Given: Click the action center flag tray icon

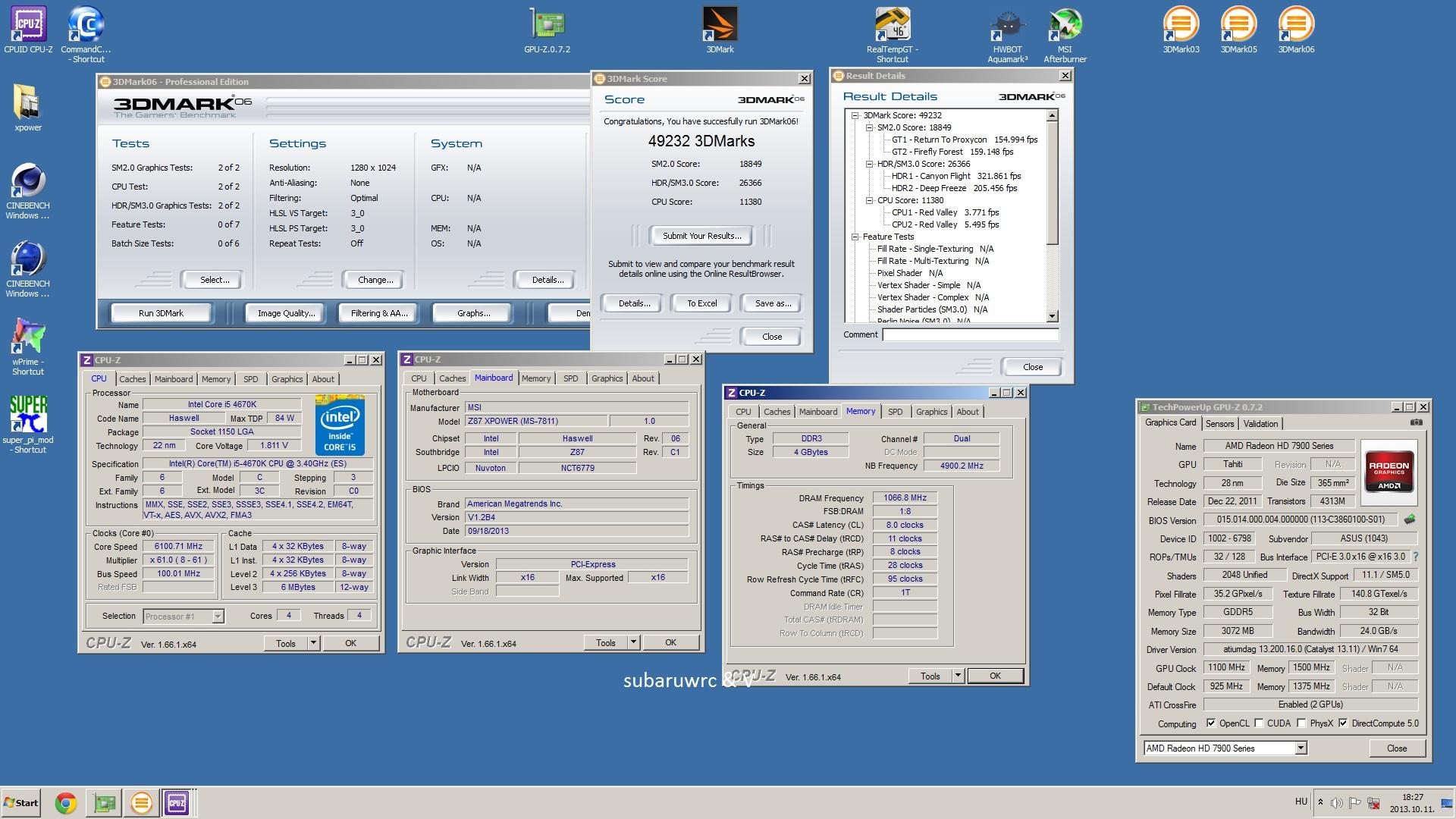Looking at the screenshot, I should pos(1354,802).
